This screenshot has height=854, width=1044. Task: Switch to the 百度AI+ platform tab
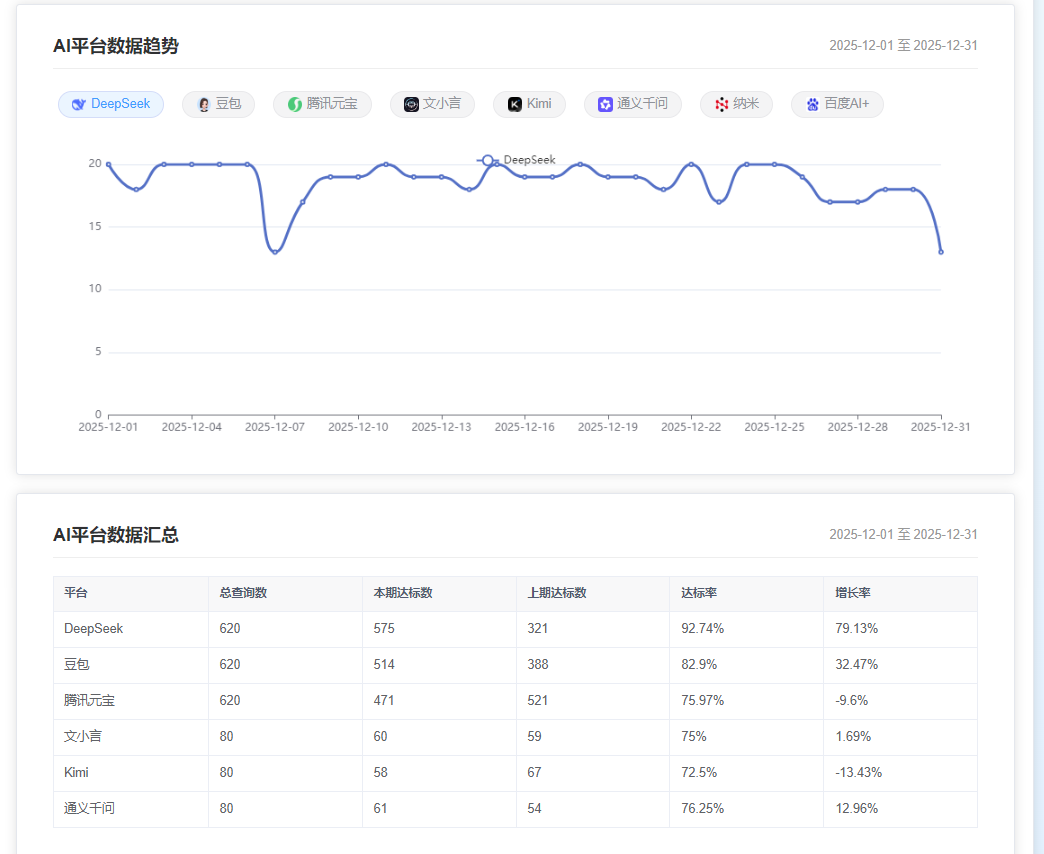click(x=837, y=105)
